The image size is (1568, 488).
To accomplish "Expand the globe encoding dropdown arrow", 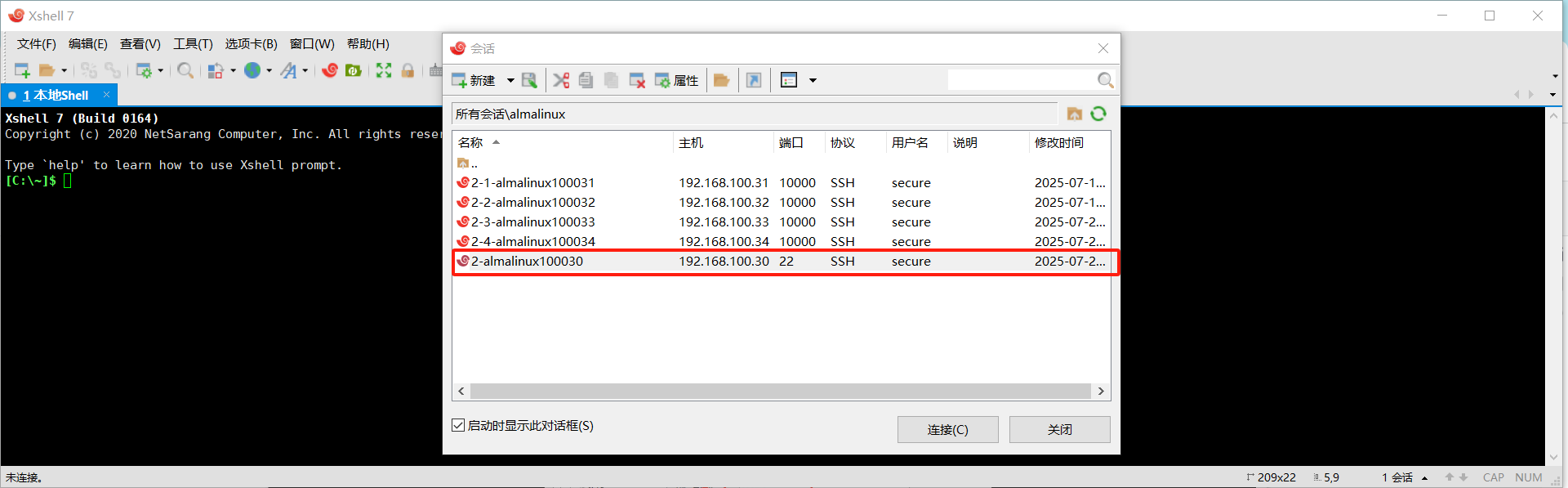I will click(x=269, y=70).
